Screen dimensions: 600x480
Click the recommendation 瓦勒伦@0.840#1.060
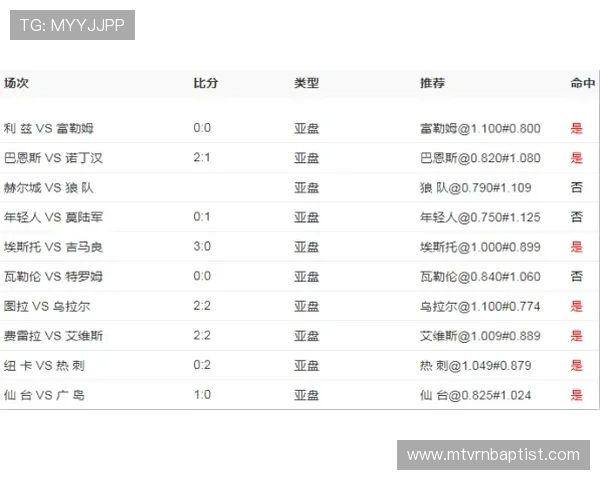(480, 276)
